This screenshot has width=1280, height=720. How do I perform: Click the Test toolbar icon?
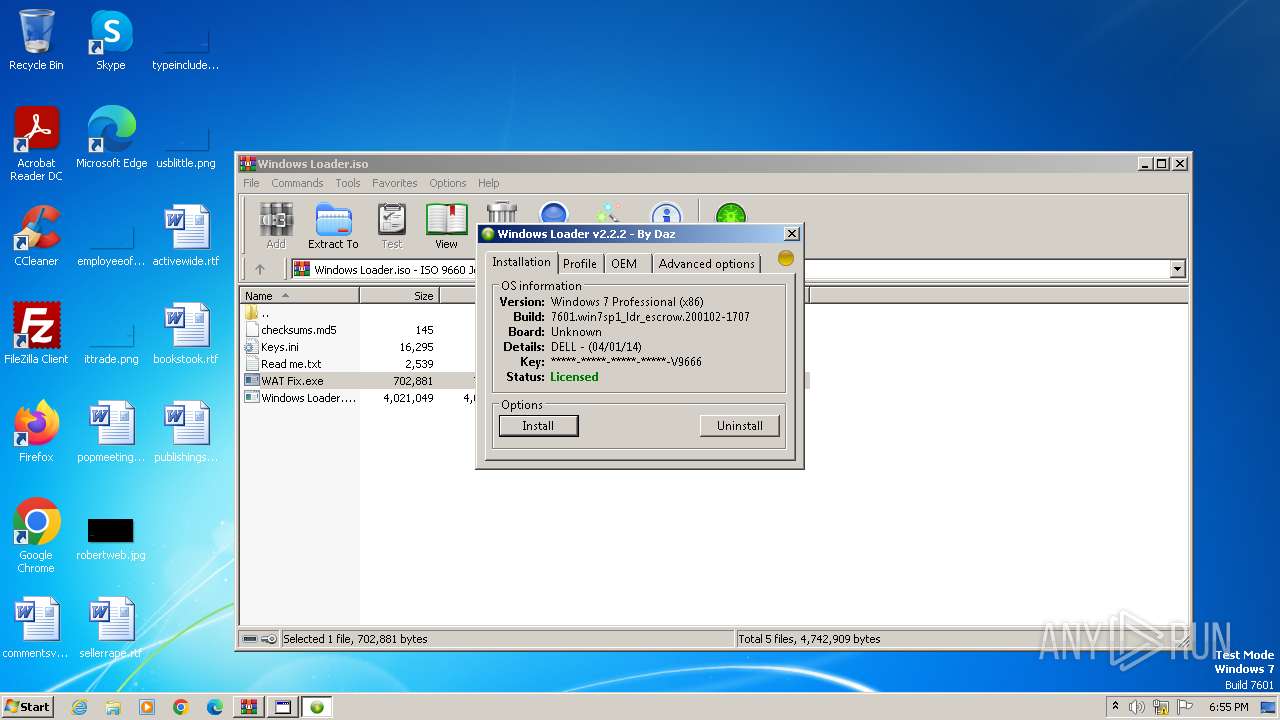391,226
